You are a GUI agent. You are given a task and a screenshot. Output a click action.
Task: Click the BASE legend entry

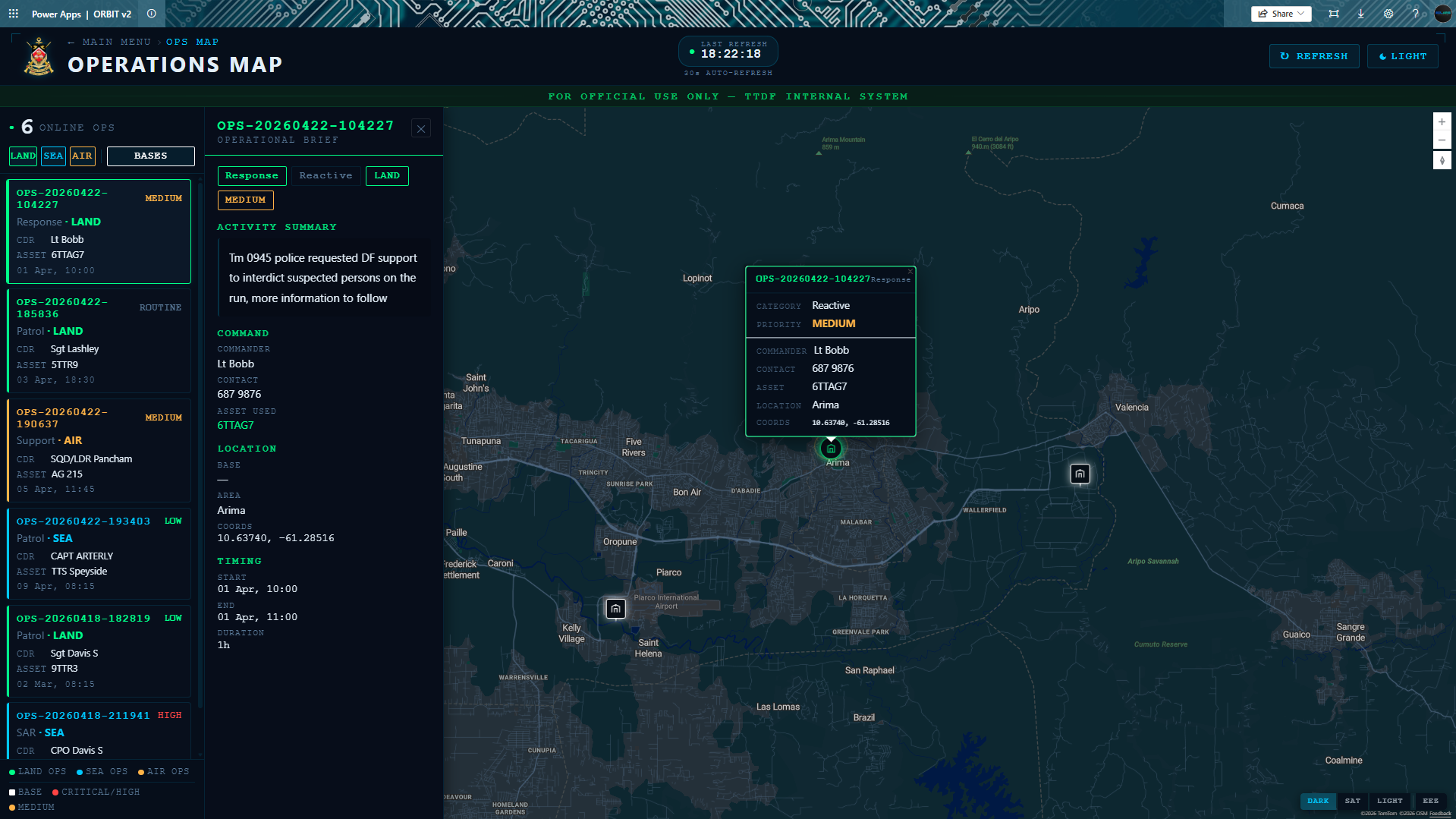click(x=26, y=792)
